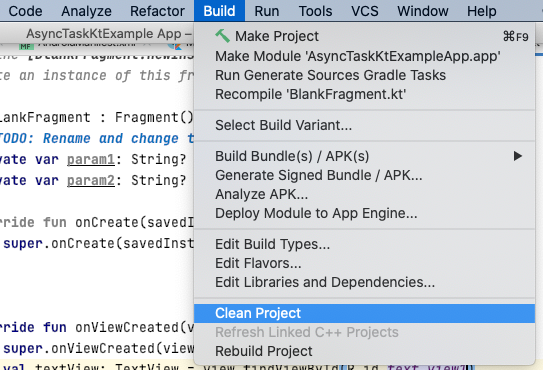The width and height of the screenshot is (543, 370).
Task: Select Rebuild Project
Action: click(364, 351)
